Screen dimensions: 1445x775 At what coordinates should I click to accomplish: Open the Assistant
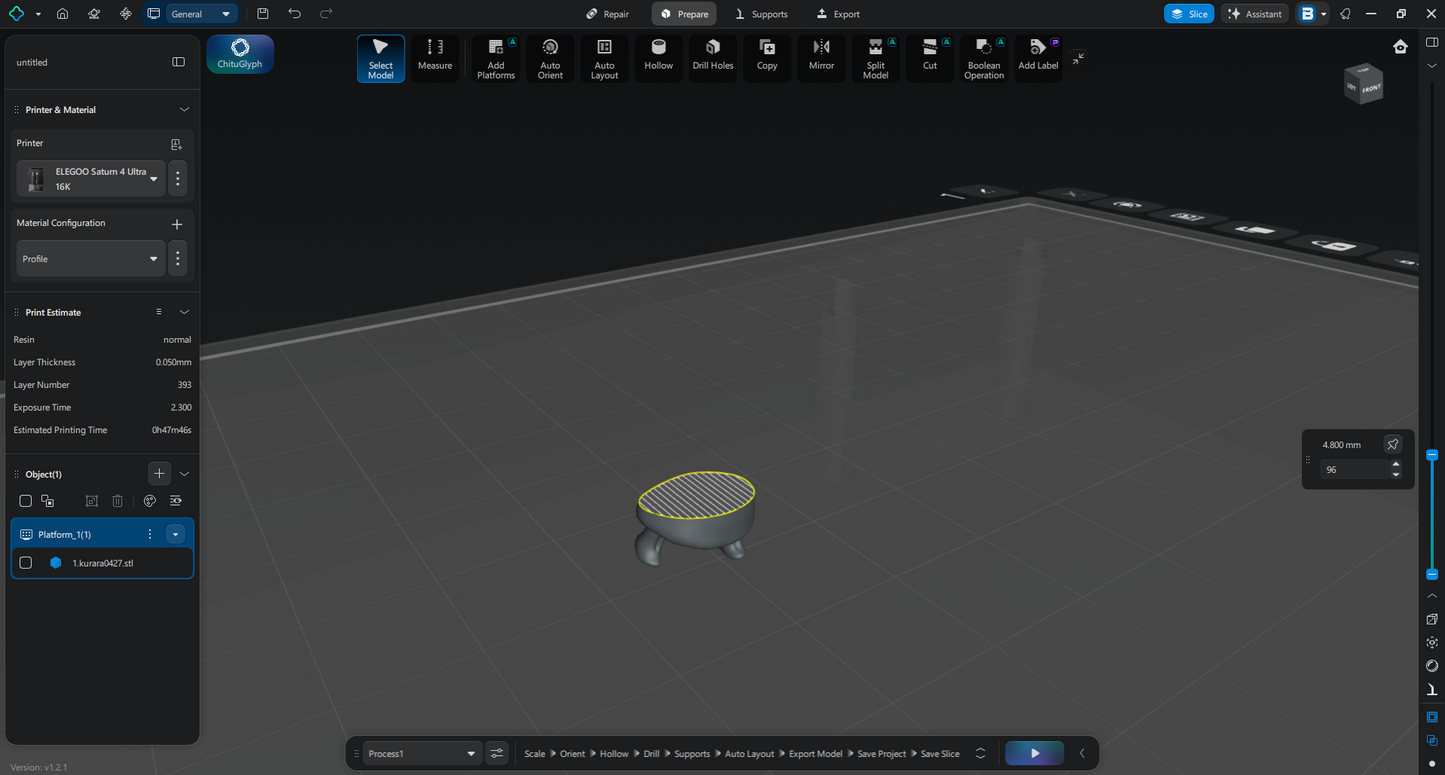1255,14
